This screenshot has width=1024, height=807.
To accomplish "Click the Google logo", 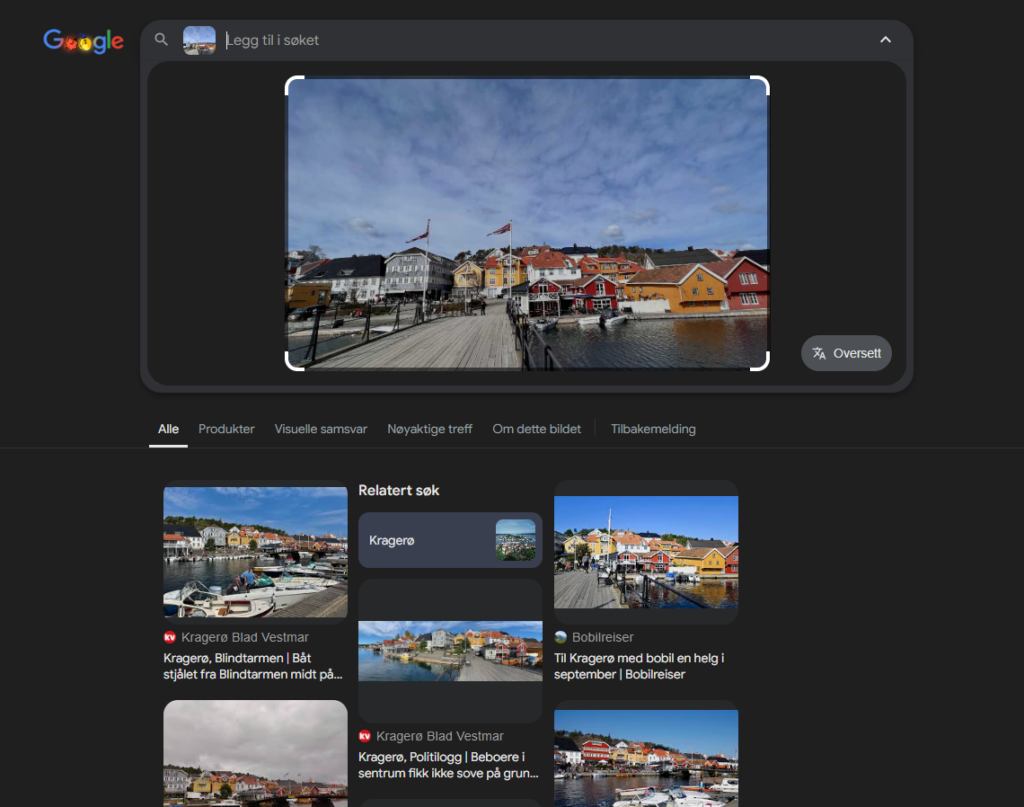I will click(83, 41).
